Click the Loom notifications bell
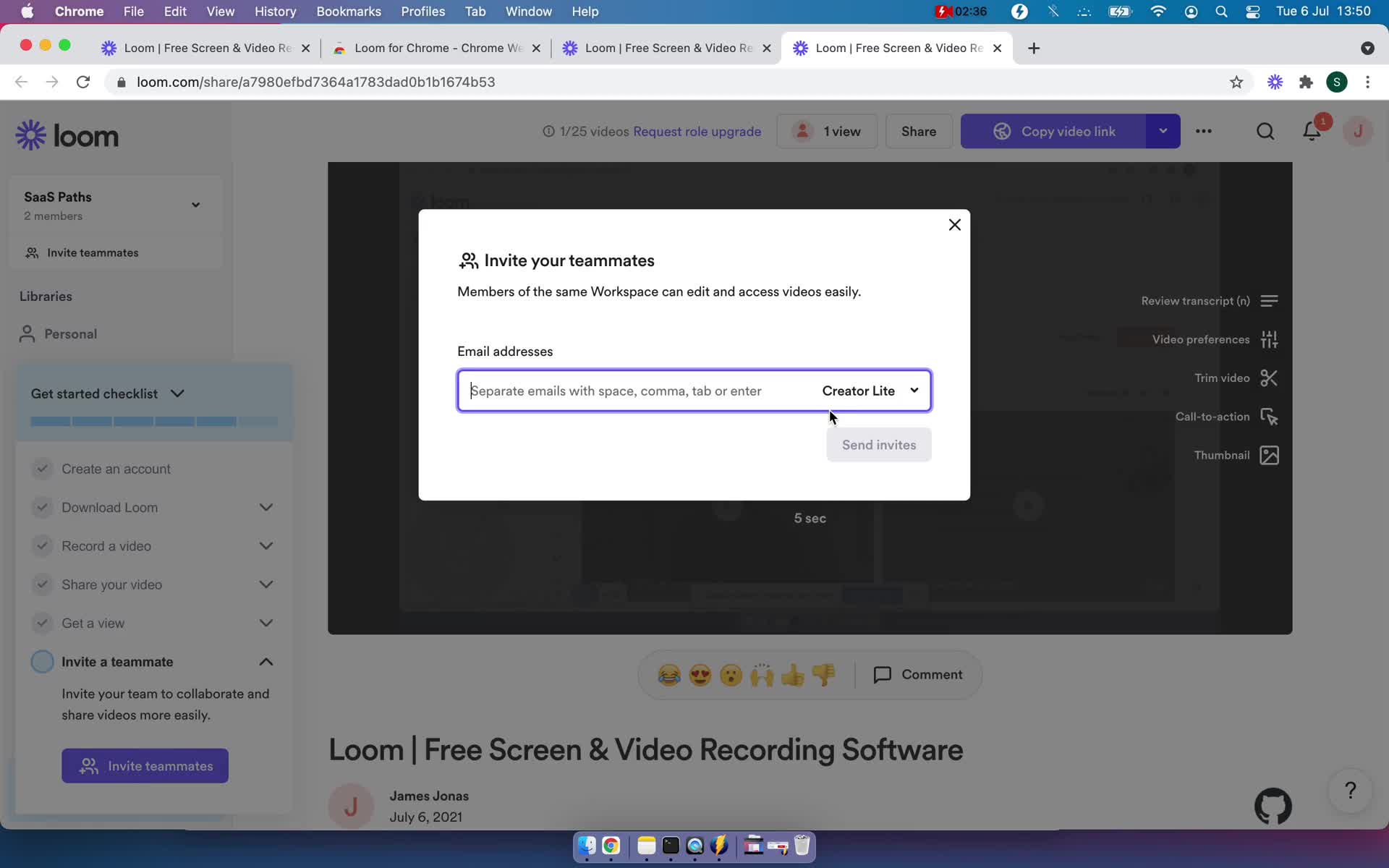Viewport: 1389px width, 868px height. (x=1311, y=131)
